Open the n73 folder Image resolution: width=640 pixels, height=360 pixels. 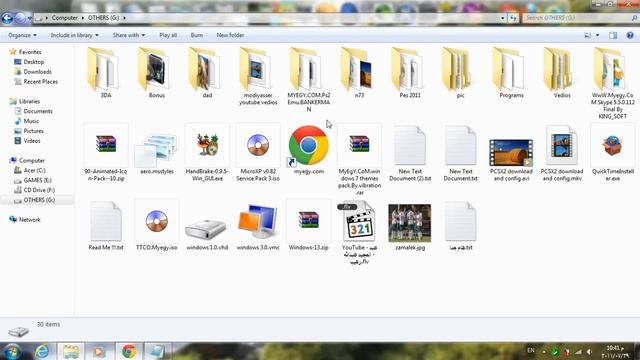[359, 73]
